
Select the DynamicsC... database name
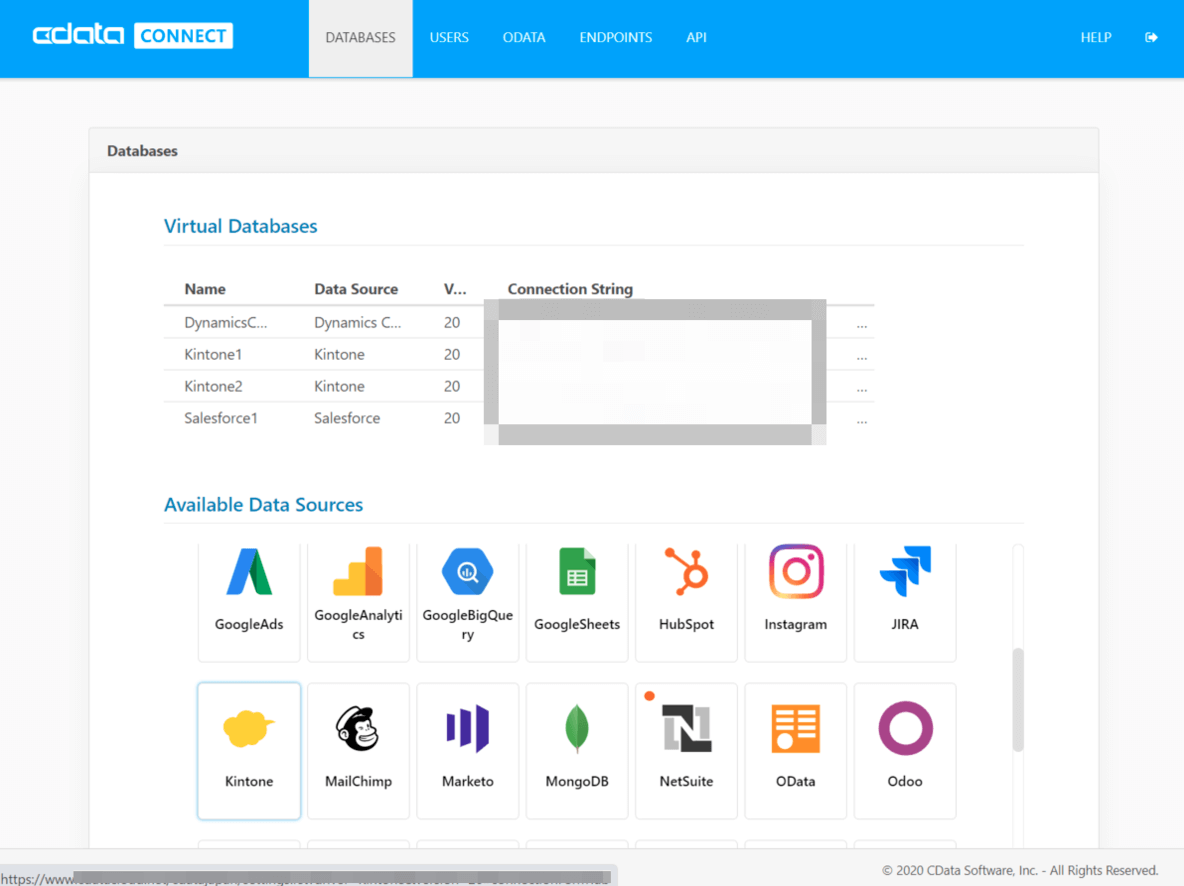226,323
